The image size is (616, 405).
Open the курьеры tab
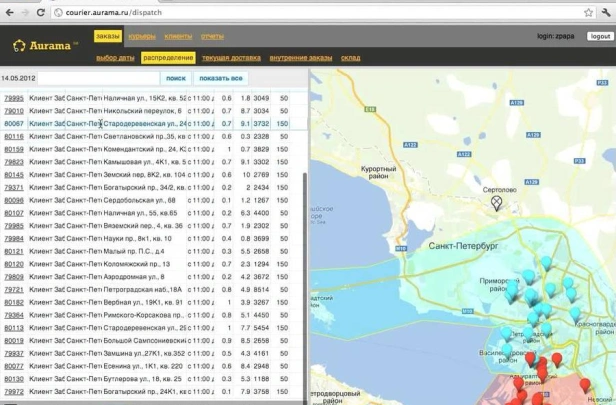tap(141, 36)
